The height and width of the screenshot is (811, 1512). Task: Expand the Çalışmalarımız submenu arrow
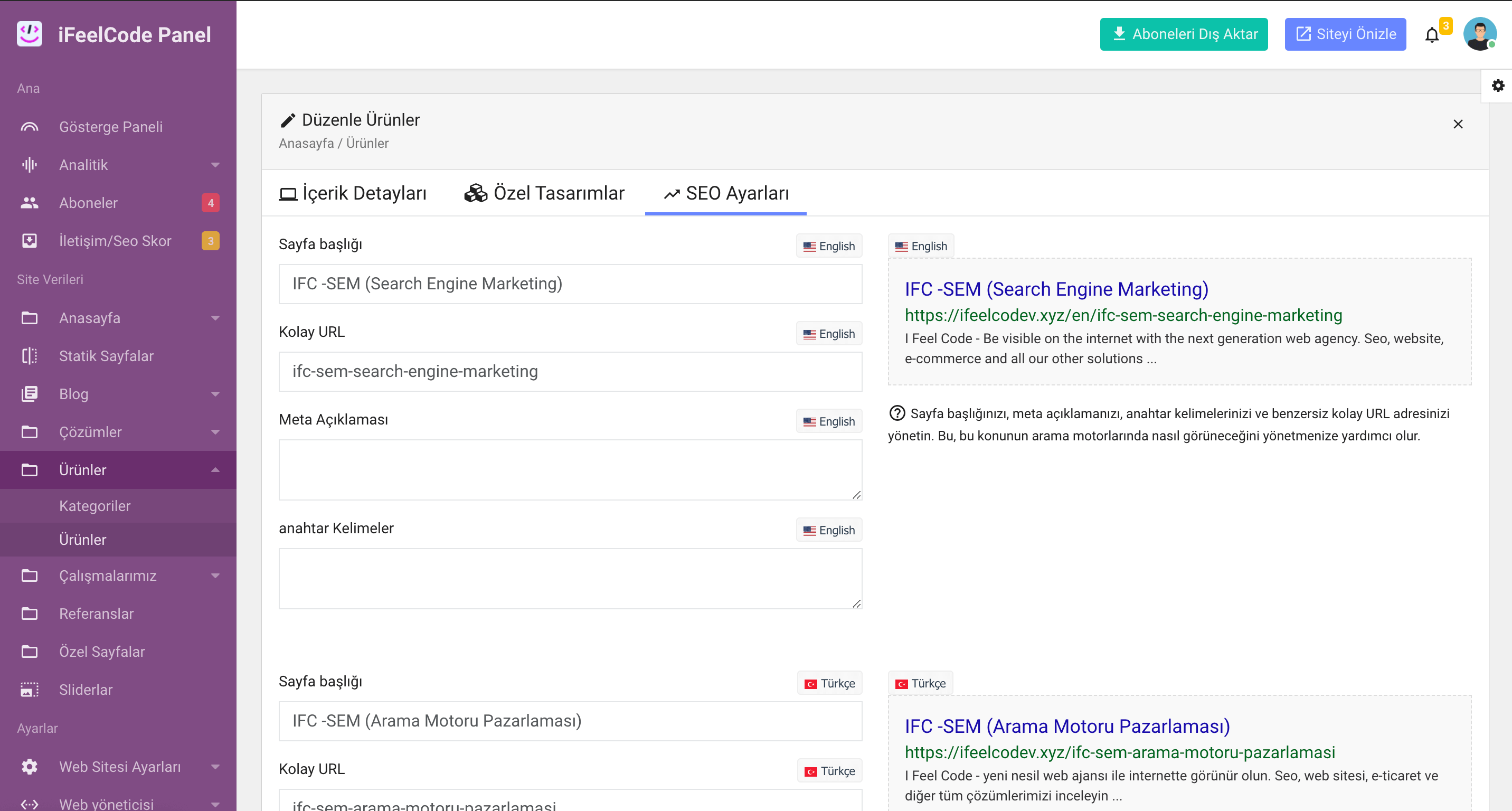click(215, 576)
